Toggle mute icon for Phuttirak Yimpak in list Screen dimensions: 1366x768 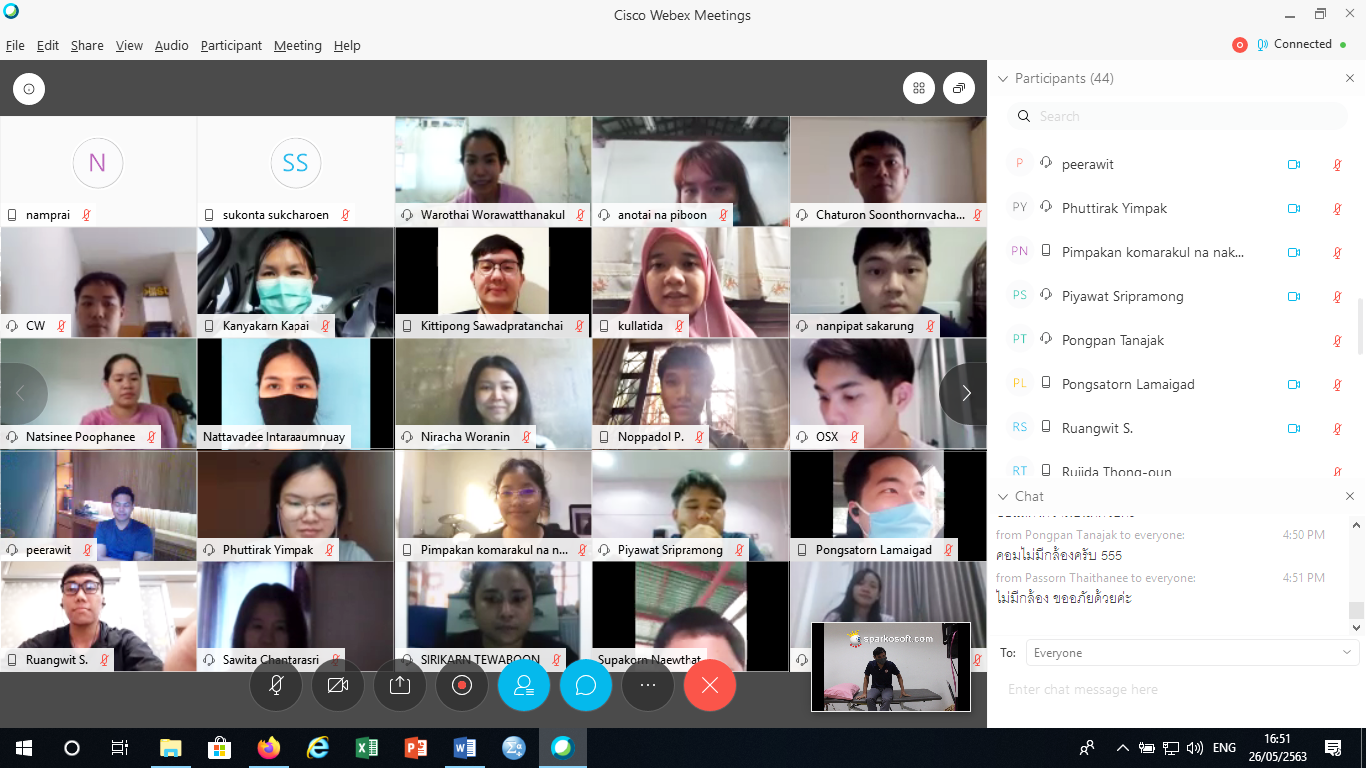pyautogui.click(x=1337, y=209)
